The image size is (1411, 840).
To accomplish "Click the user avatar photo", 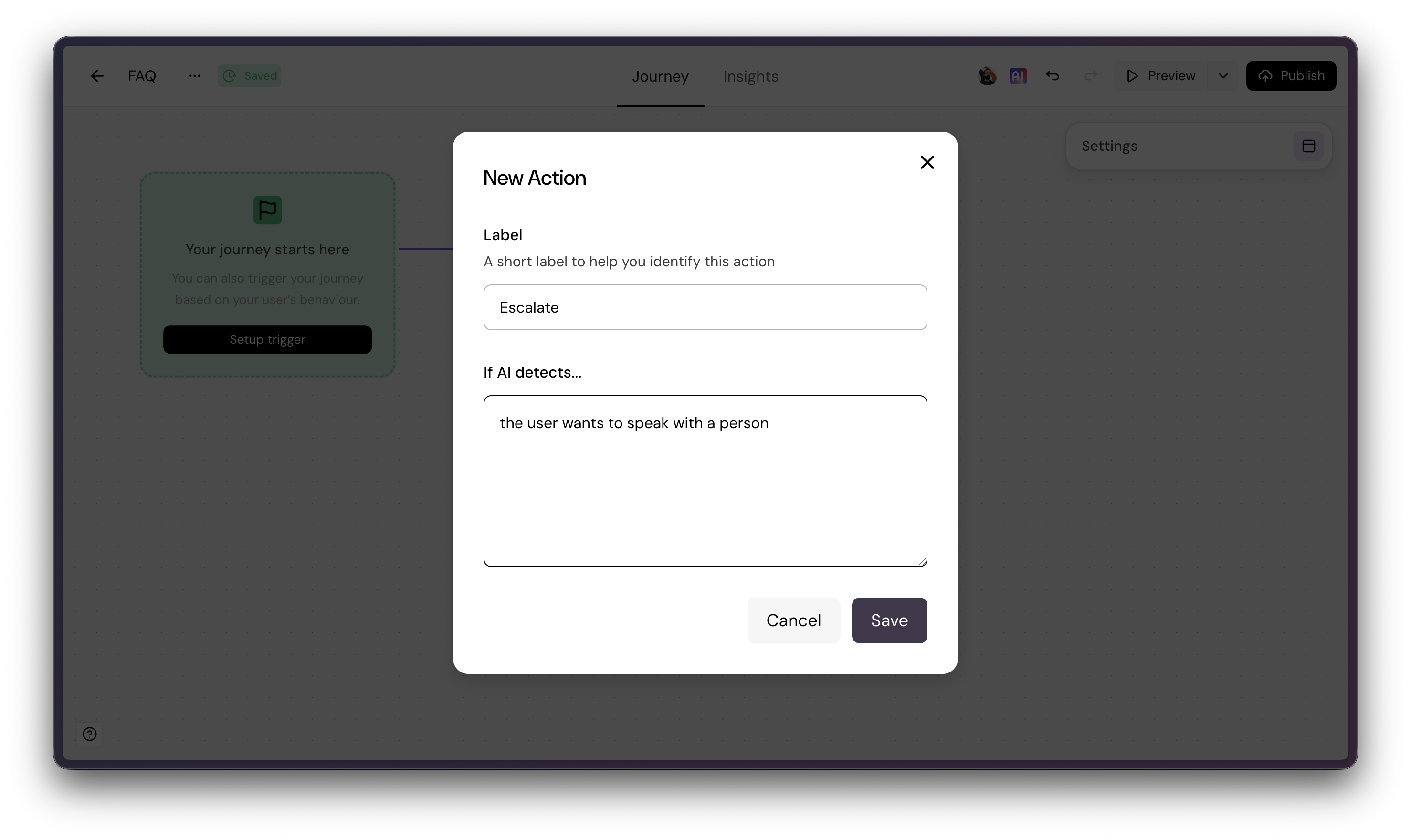I will [987, 76].
